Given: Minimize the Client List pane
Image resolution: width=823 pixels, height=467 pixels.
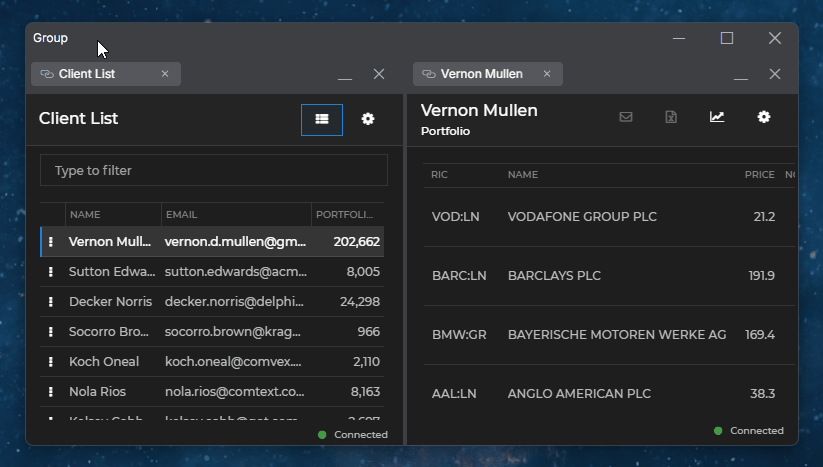Looking at the screenshot, I should pos(345,79).
